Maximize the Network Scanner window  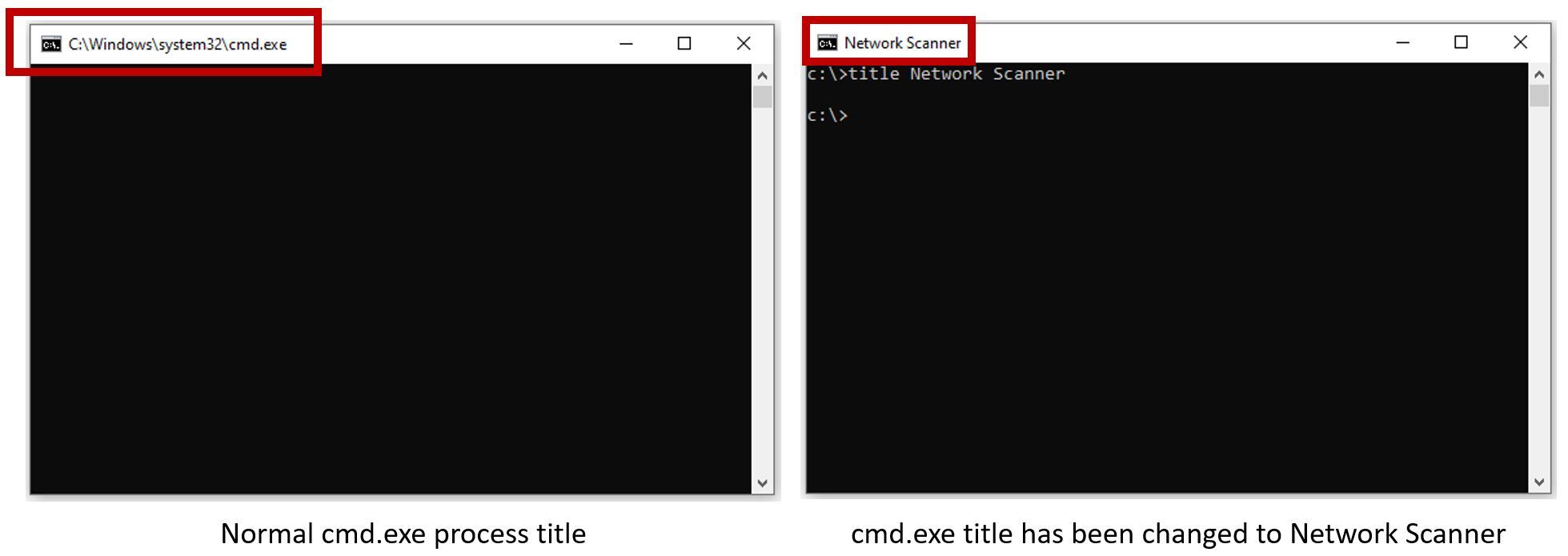[1461, 42]
